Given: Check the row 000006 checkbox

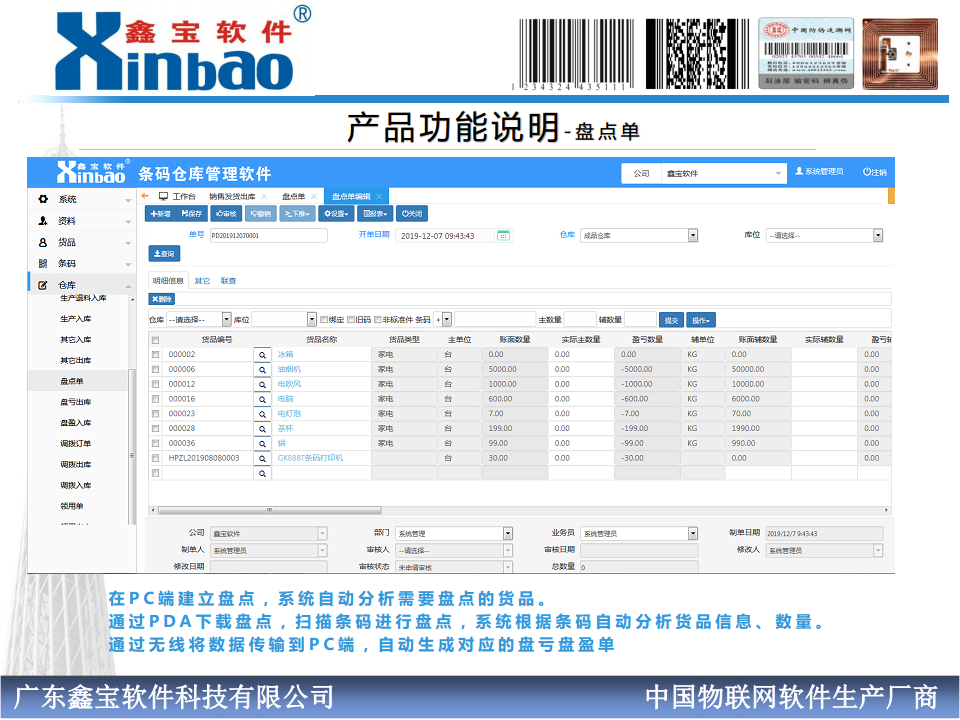Looking at the screenshot, I should click(x=156, y=369).
